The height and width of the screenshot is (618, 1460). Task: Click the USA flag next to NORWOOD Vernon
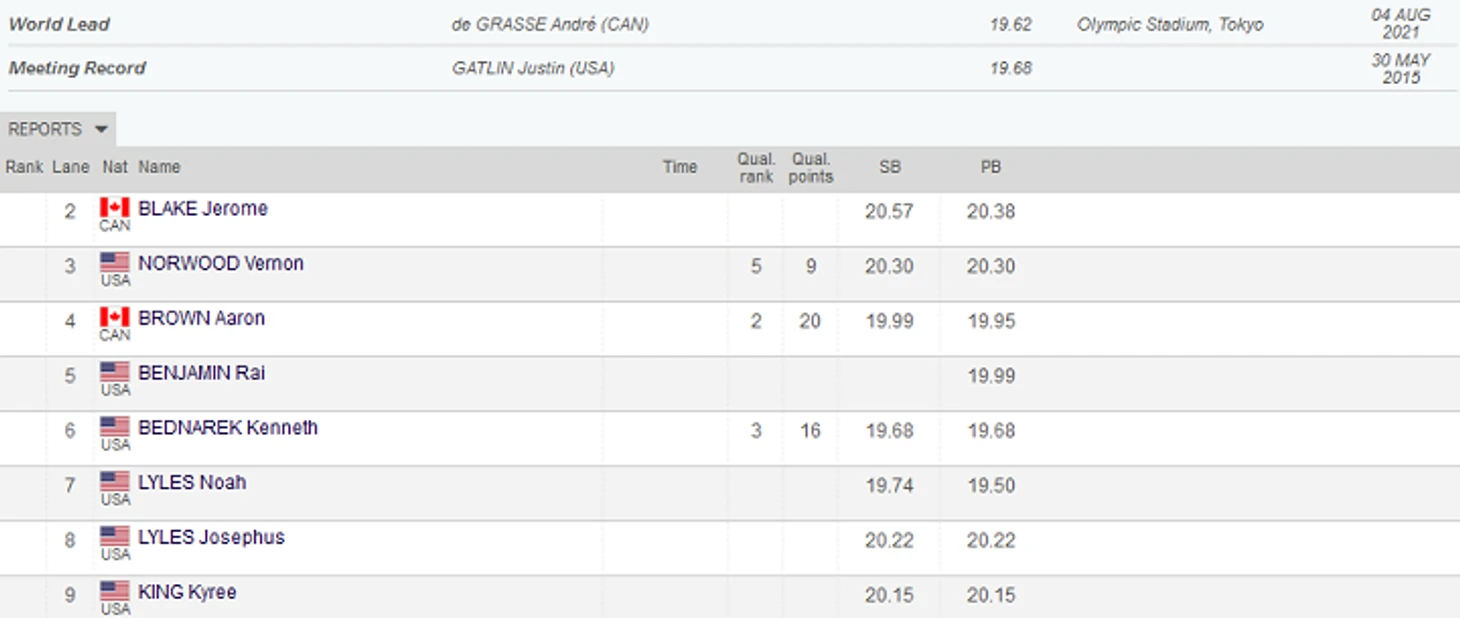(x=115, y=262)
